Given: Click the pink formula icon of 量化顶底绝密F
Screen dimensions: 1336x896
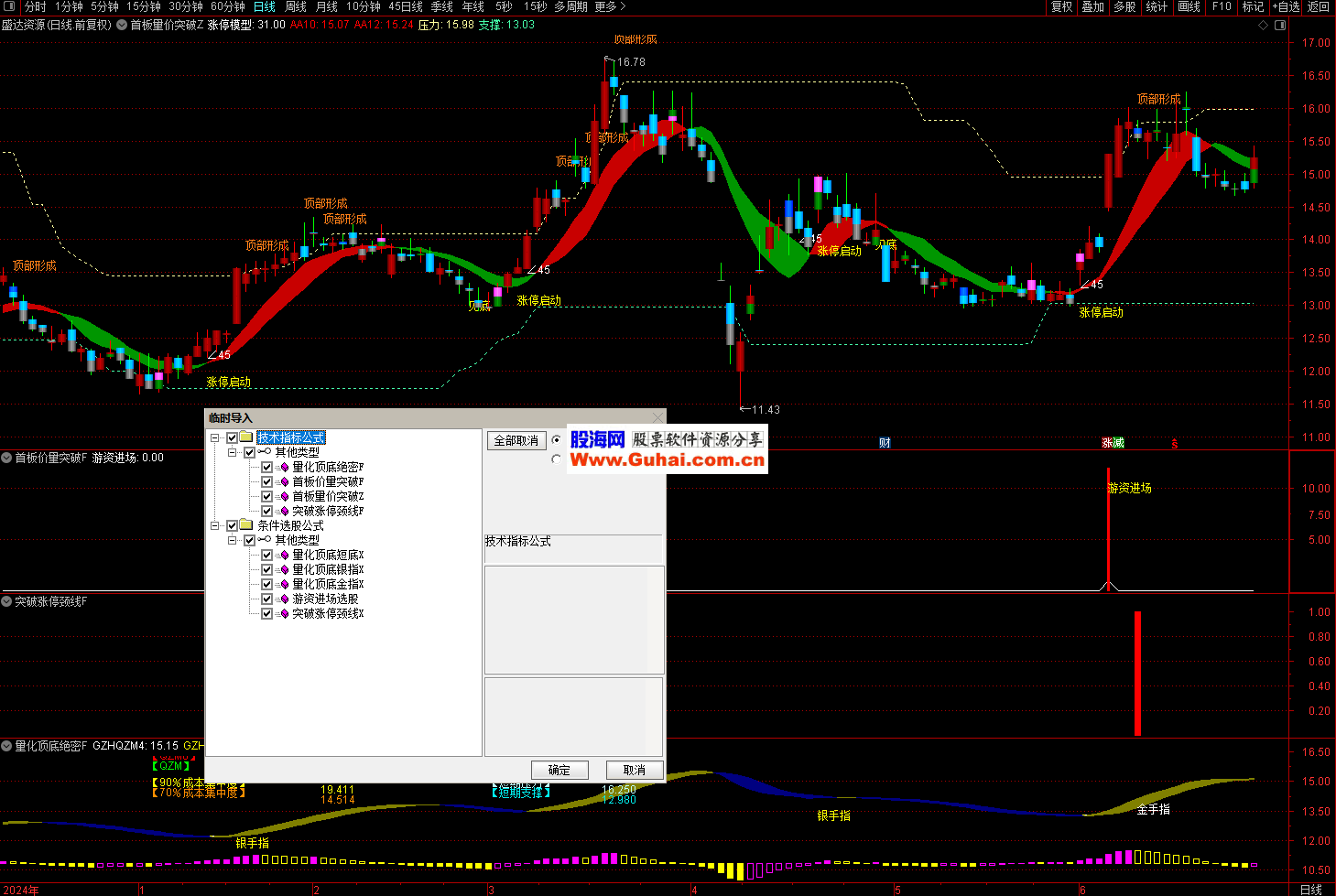Looking at the screenshot, I should [x=284, y=467].
